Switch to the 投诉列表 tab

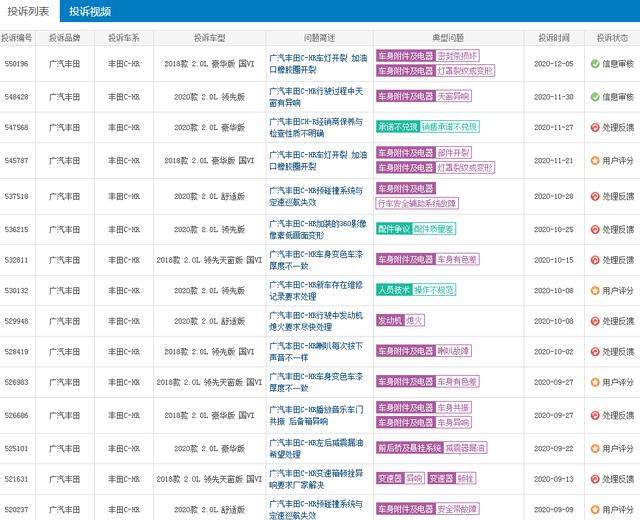coord(29,11)
